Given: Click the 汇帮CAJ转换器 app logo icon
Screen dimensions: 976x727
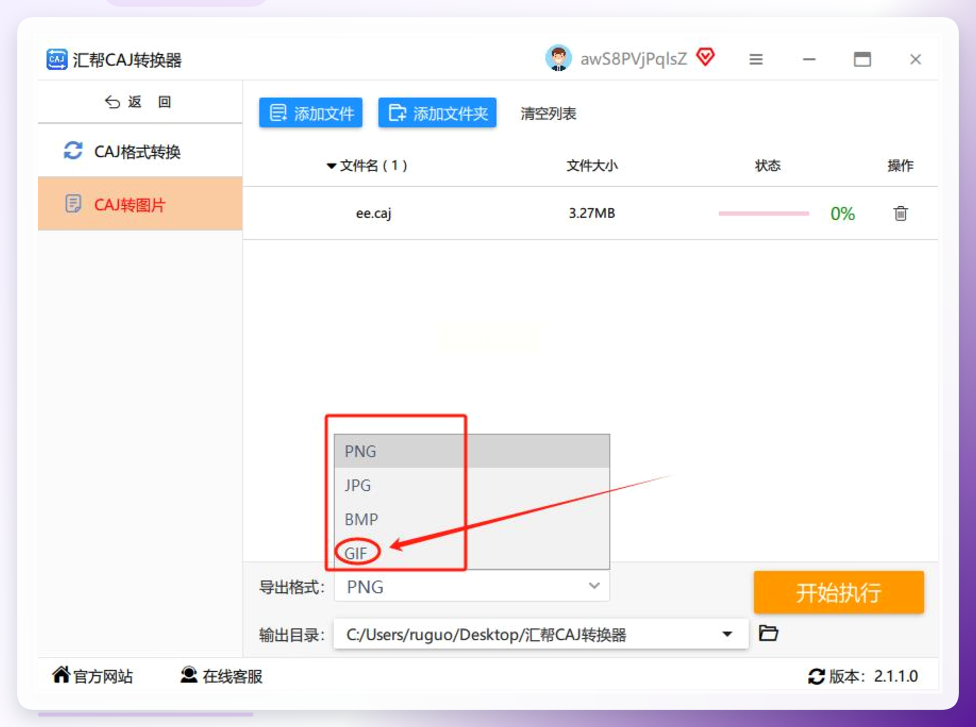Looking at the screenshot, I should [57, 59].
